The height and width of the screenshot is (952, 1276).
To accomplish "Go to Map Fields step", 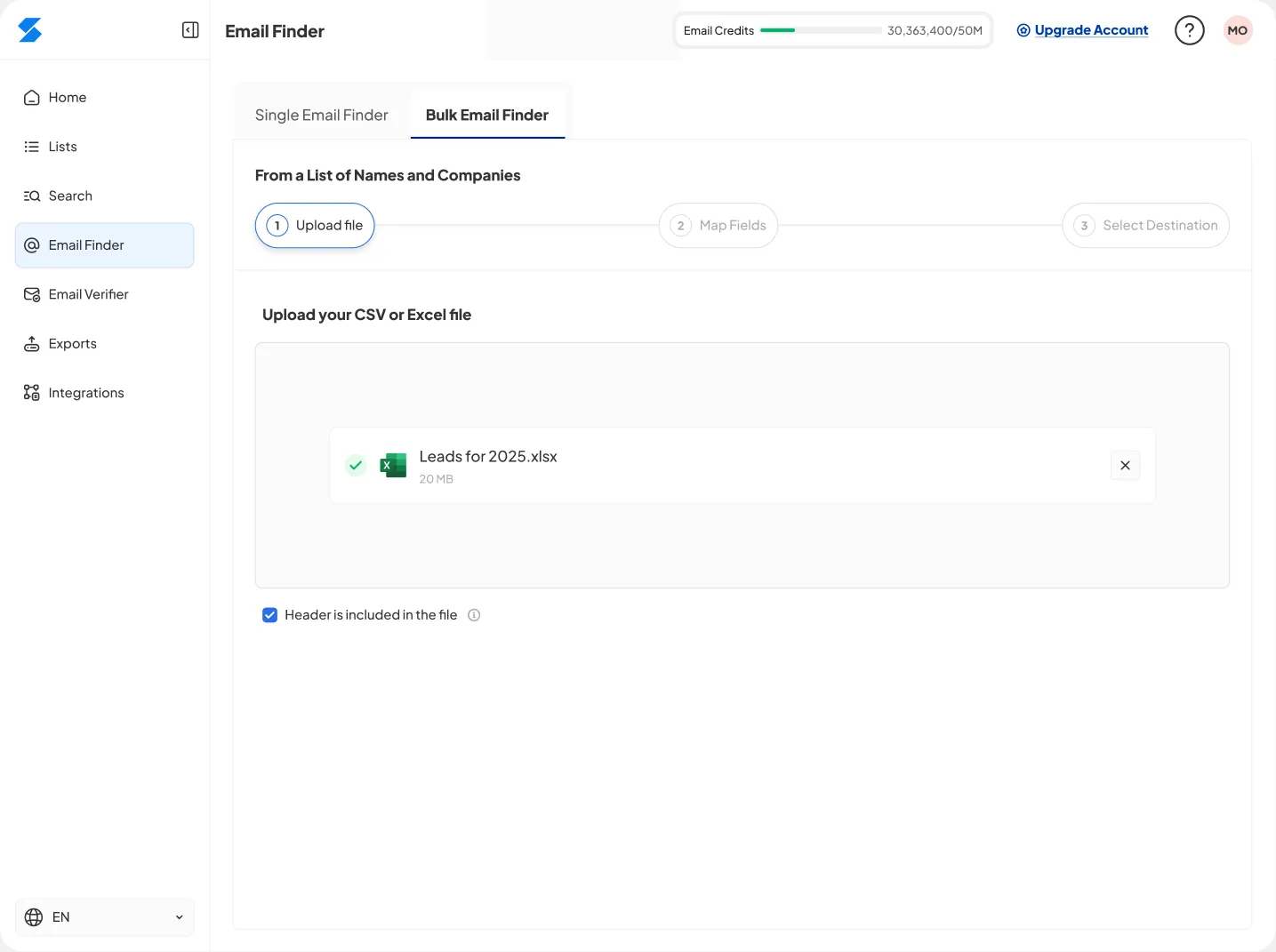I will [x=718, y=226].
